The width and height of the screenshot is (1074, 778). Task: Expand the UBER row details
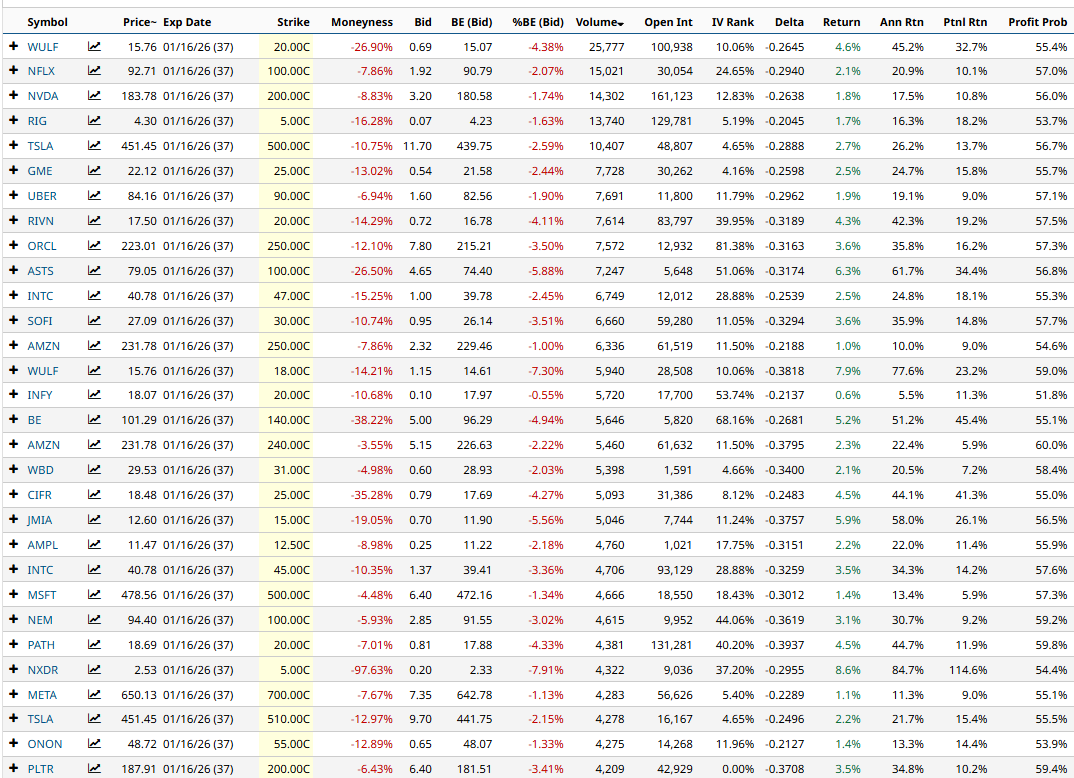(x=13, y=195)
